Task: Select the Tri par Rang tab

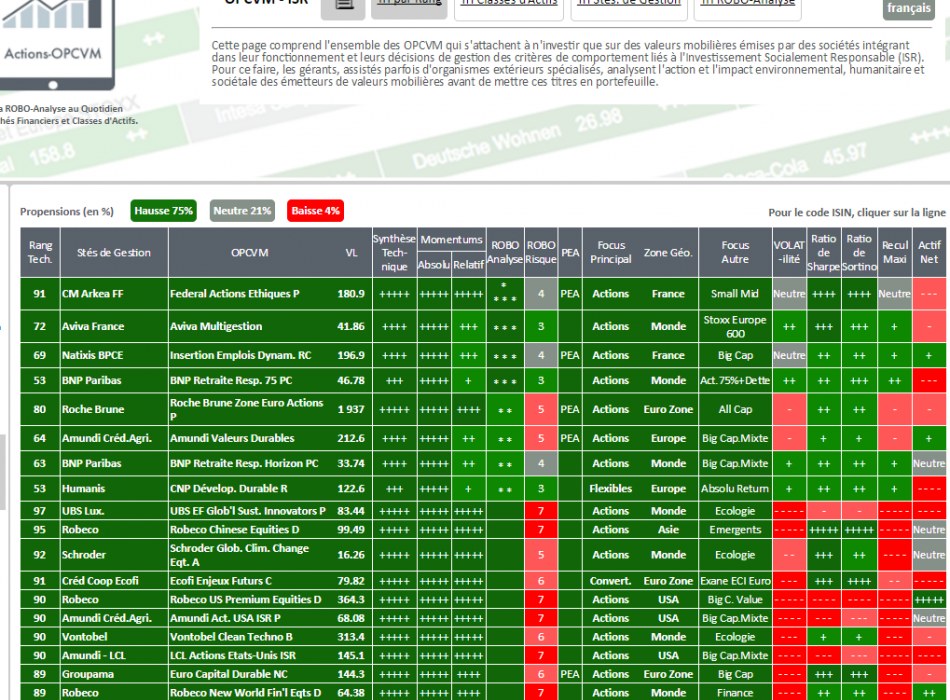Action: click(410, 7)
